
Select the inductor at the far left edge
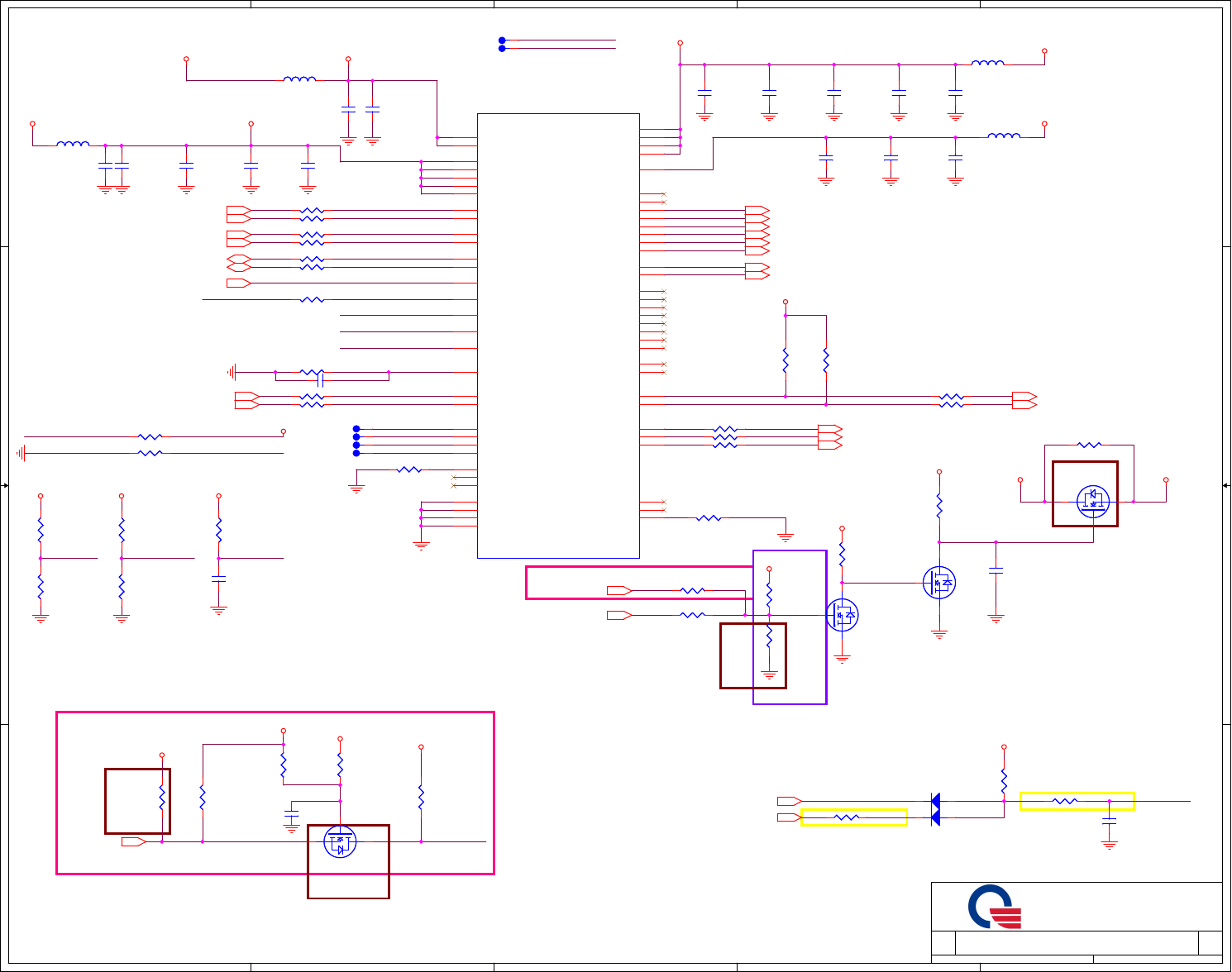coord(73,144)
